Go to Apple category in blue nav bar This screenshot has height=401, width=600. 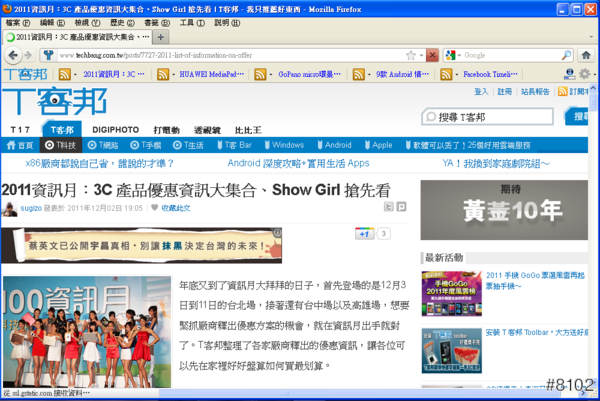tap(378, 145)
